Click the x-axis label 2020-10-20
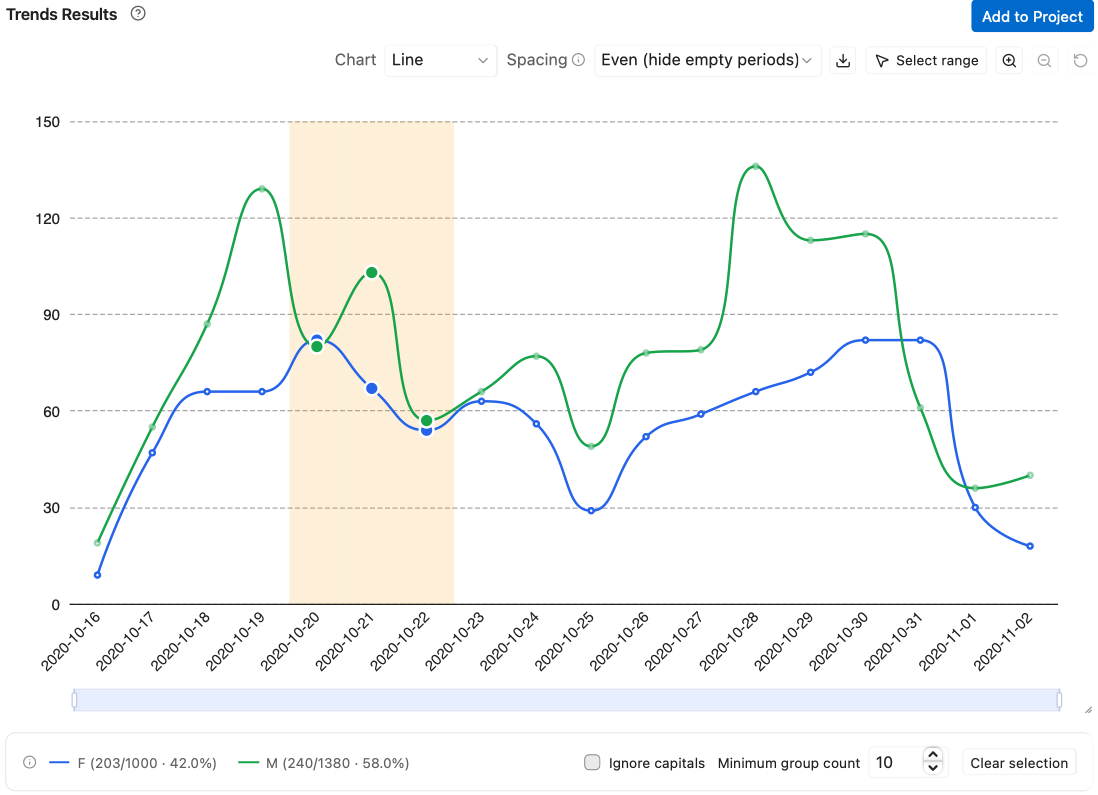 (291, 640)
